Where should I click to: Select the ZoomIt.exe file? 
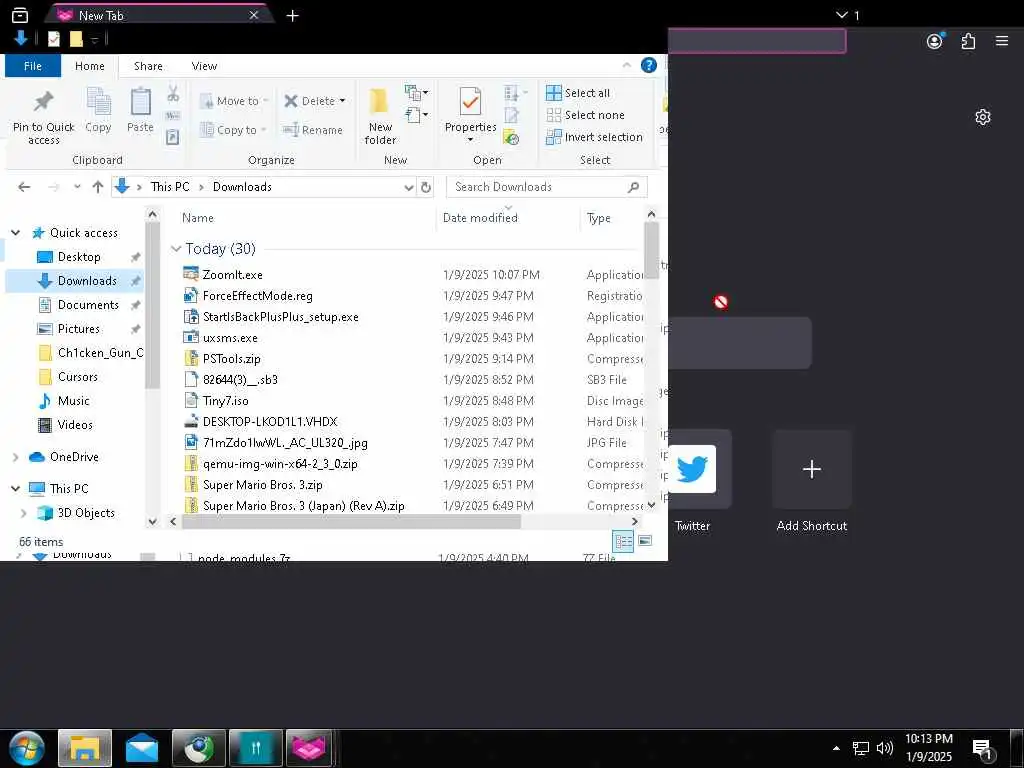(x=232, y=275)
